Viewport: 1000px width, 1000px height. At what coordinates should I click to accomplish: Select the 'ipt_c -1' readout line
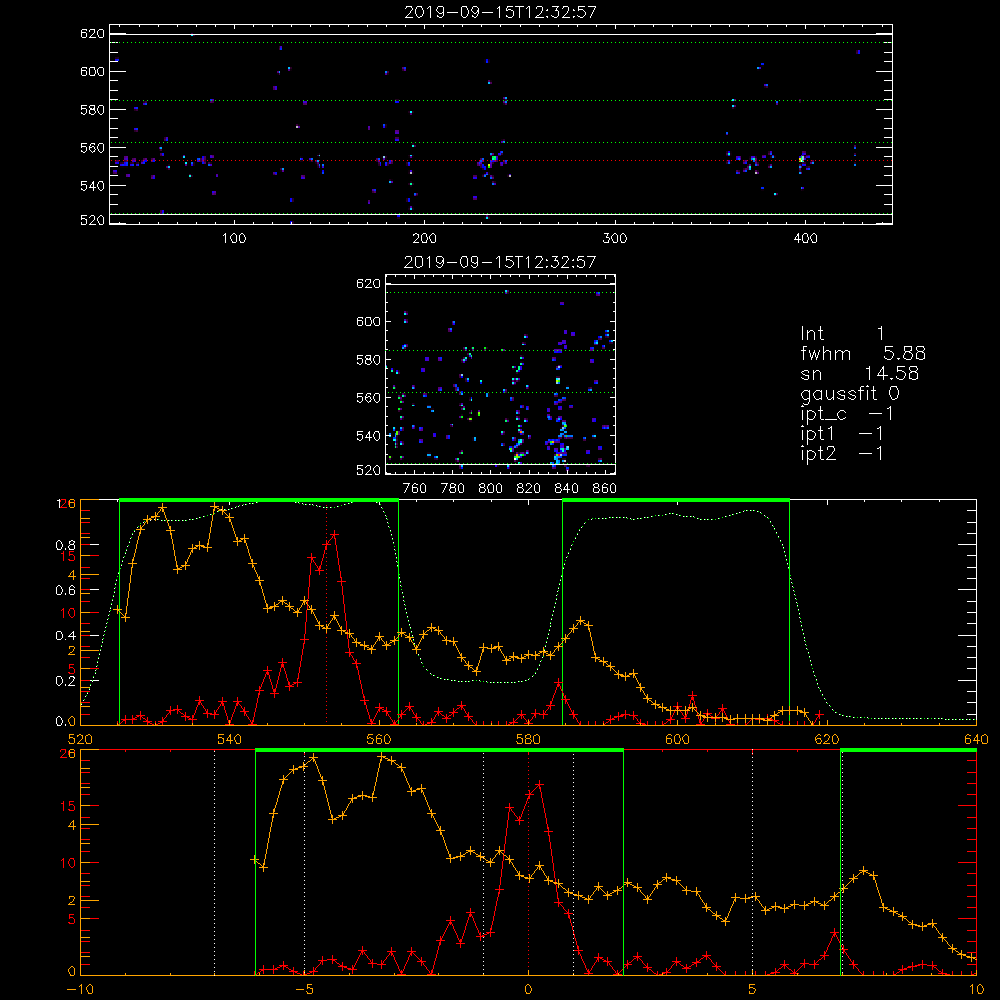click(x=847, y=415)
